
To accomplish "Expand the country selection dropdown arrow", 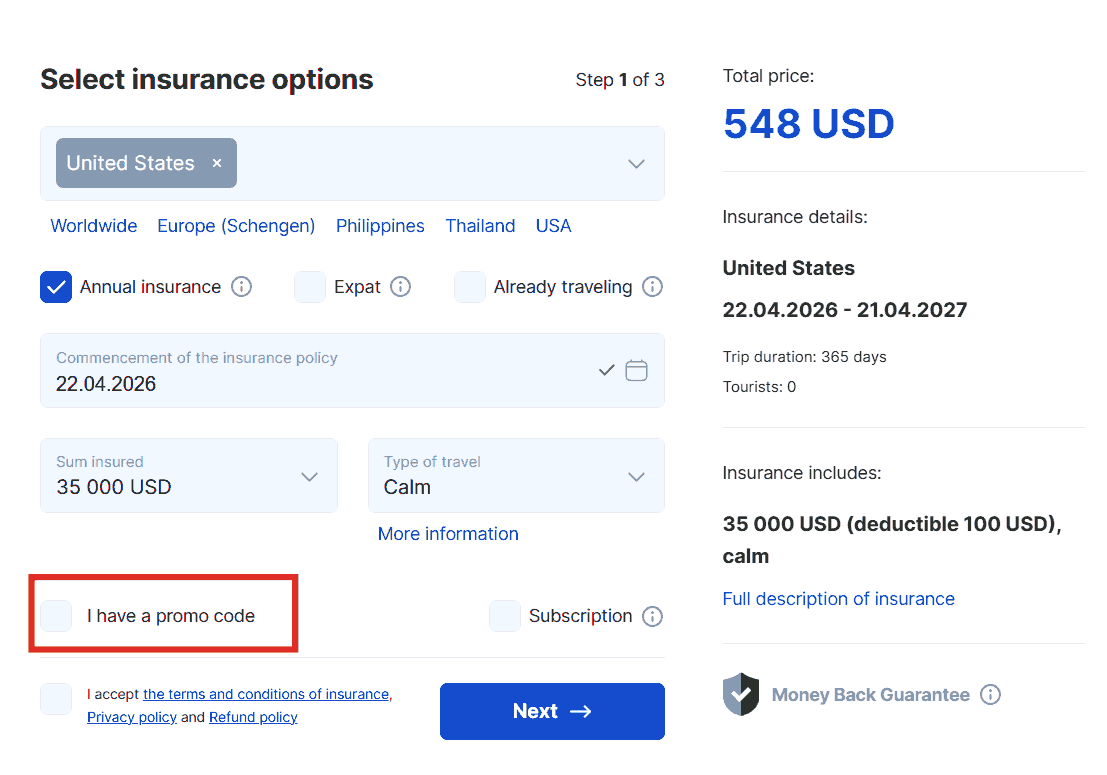I will click(x=636, y=164).
